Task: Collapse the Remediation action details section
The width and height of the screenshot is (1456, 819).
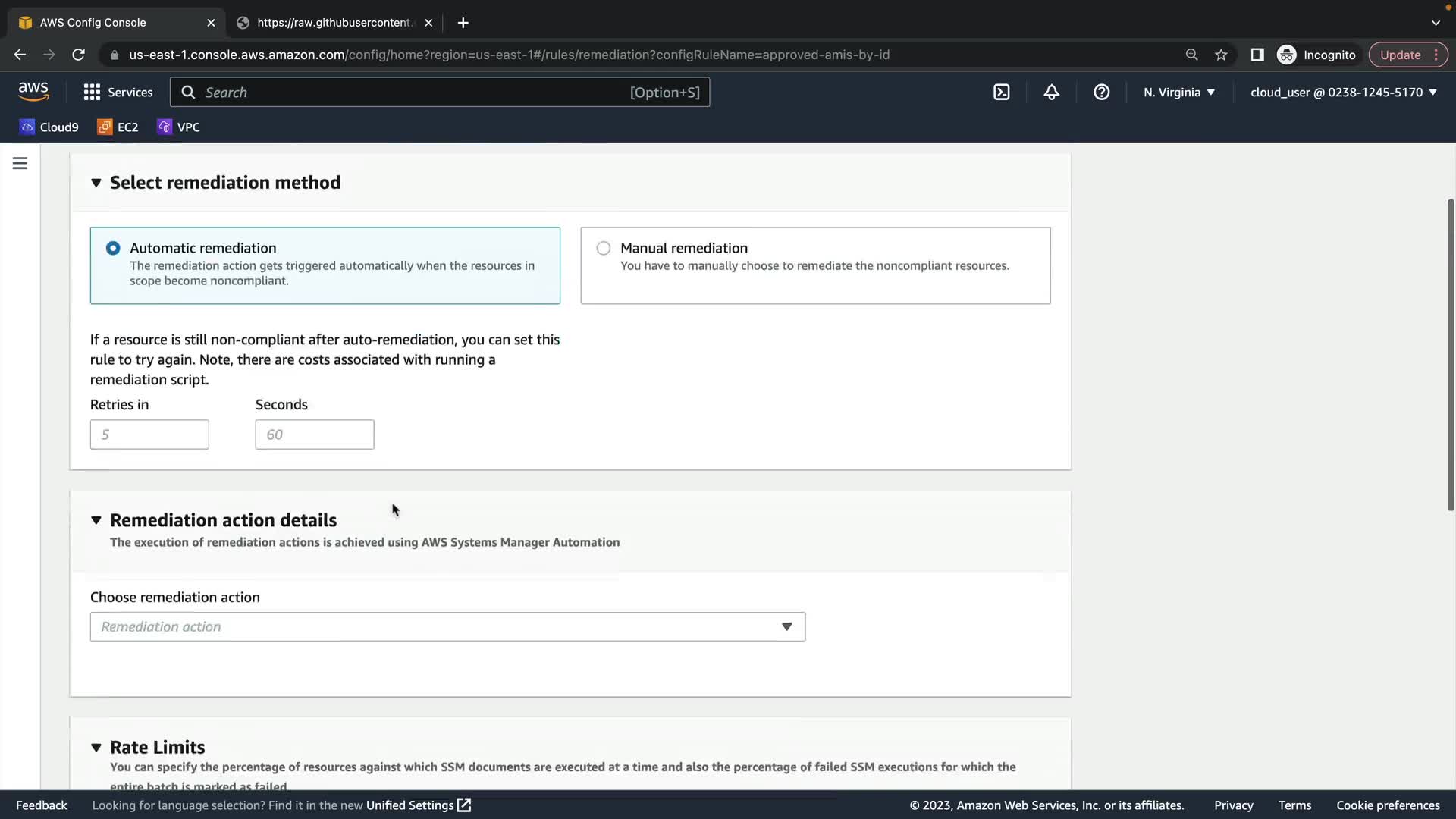Action: pos(96,520)
